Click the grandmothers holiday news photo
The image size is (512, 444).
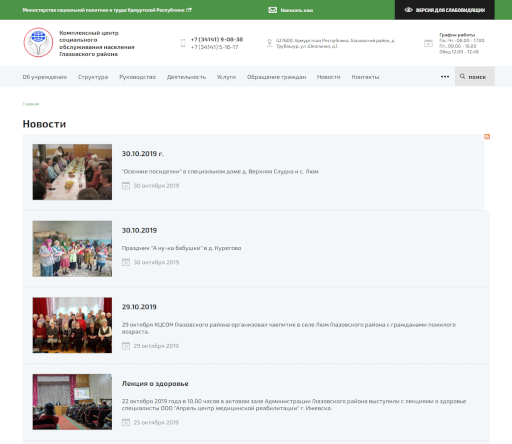coord(72,249)
